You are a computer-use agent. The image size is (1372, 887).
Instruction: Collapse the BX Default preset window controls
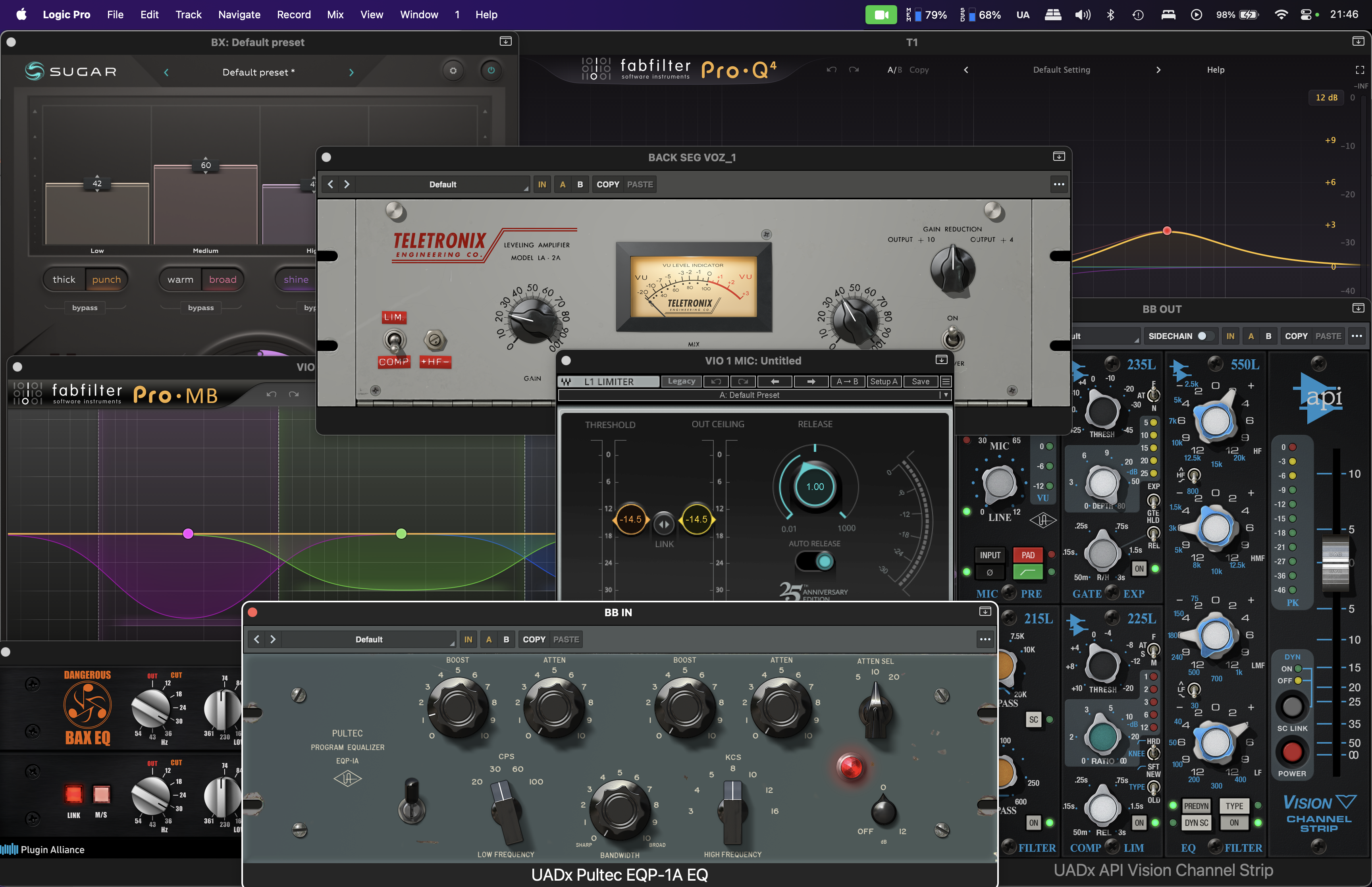[505, 41]
